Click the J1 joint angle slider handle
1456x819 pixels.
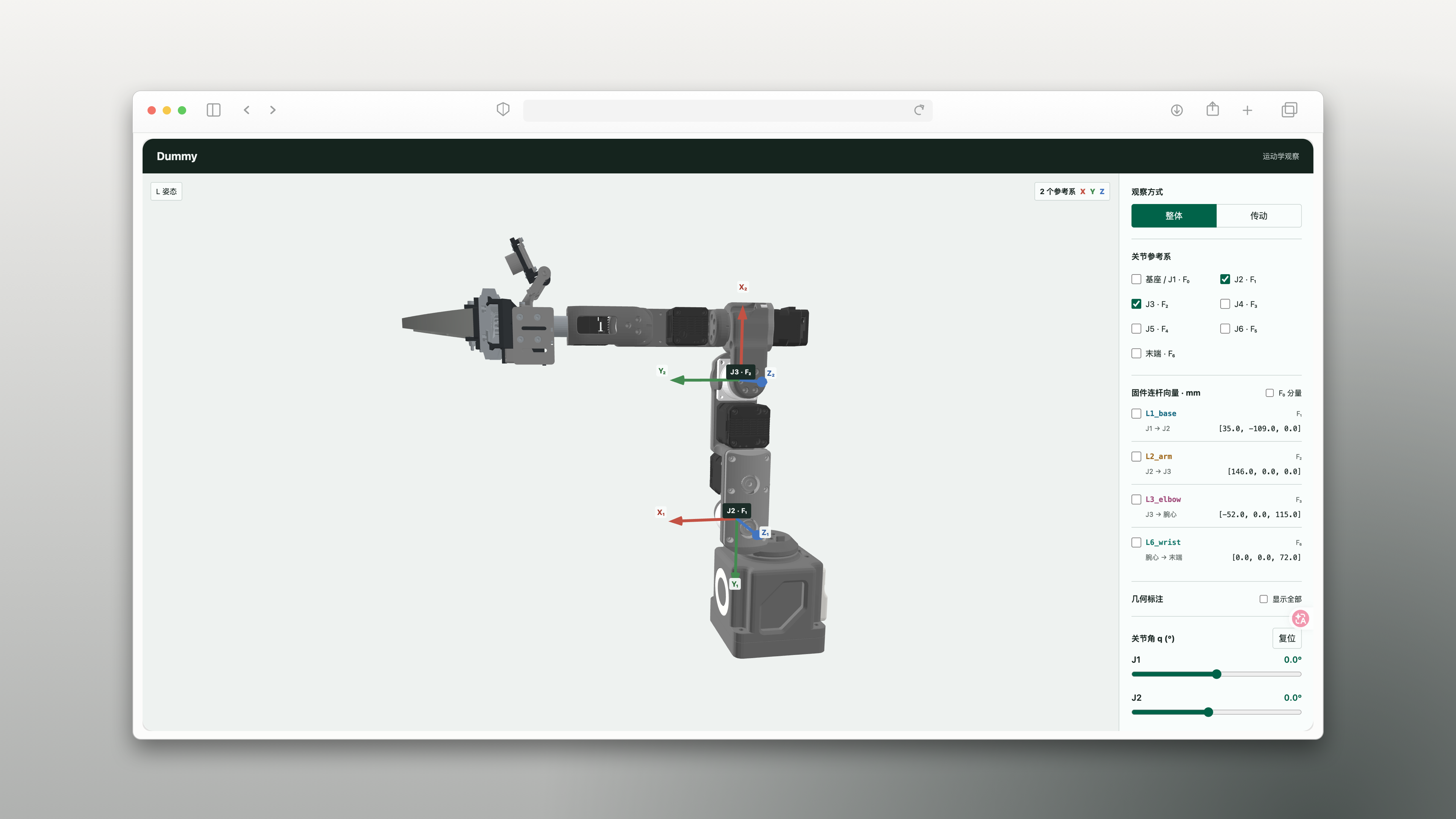1217,674
